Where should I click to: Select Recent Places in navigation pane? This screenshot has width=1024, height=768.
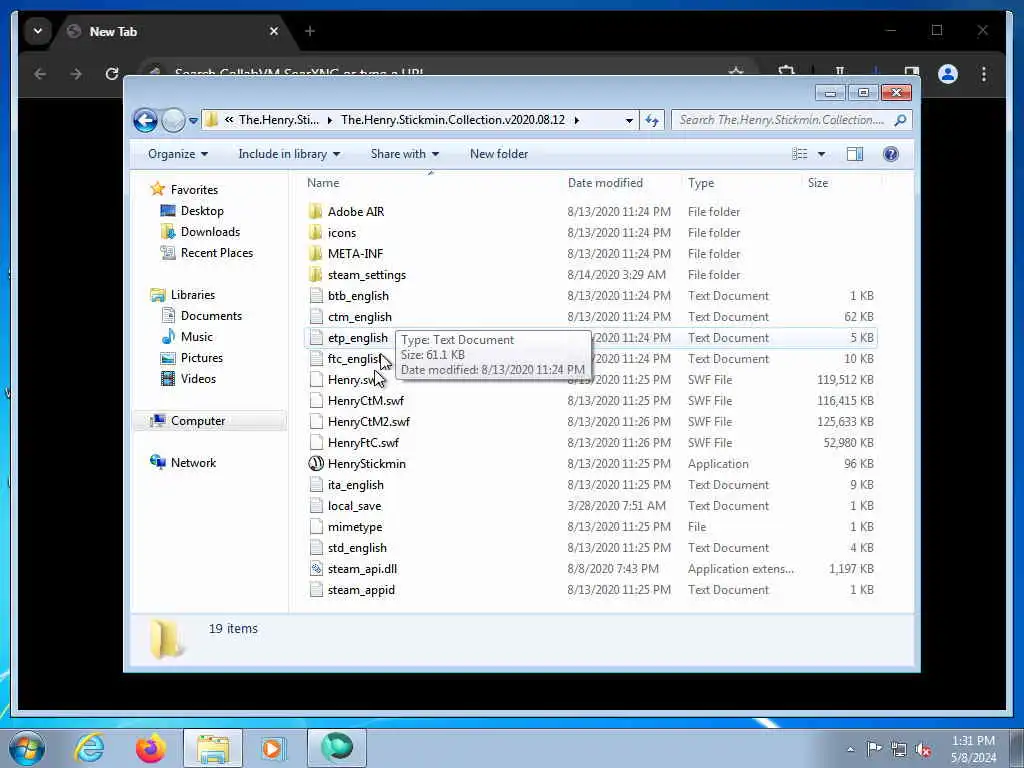217,253
